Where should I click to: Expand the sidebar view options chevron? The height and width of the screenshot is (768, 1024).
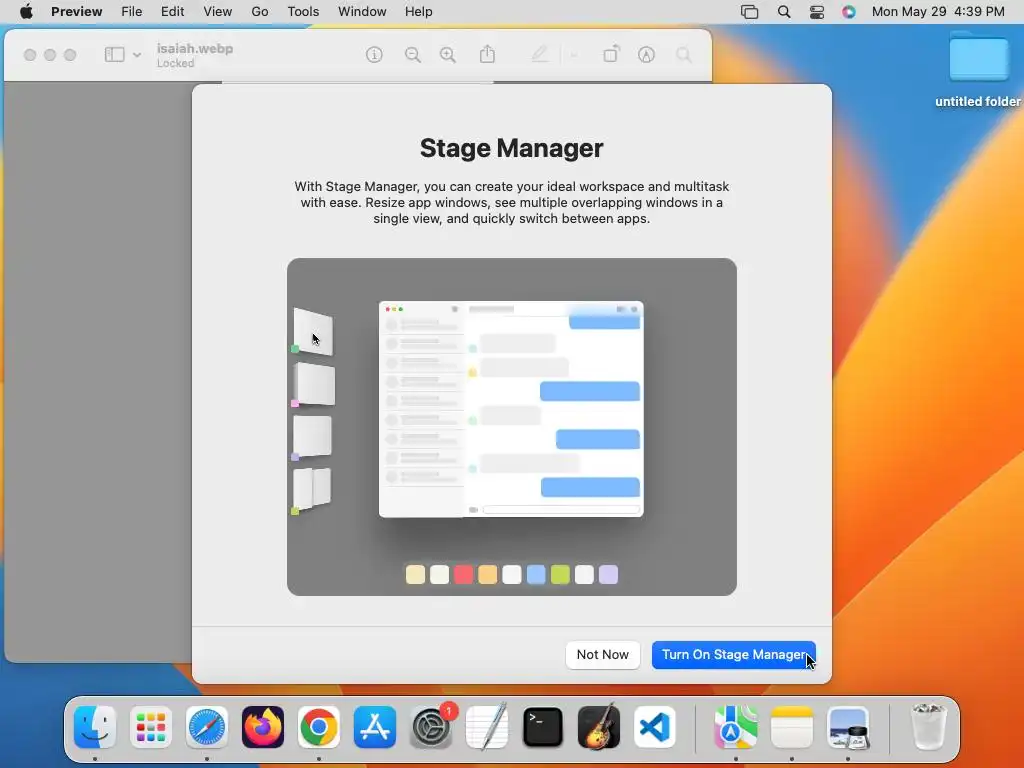[x=136, y=55]
